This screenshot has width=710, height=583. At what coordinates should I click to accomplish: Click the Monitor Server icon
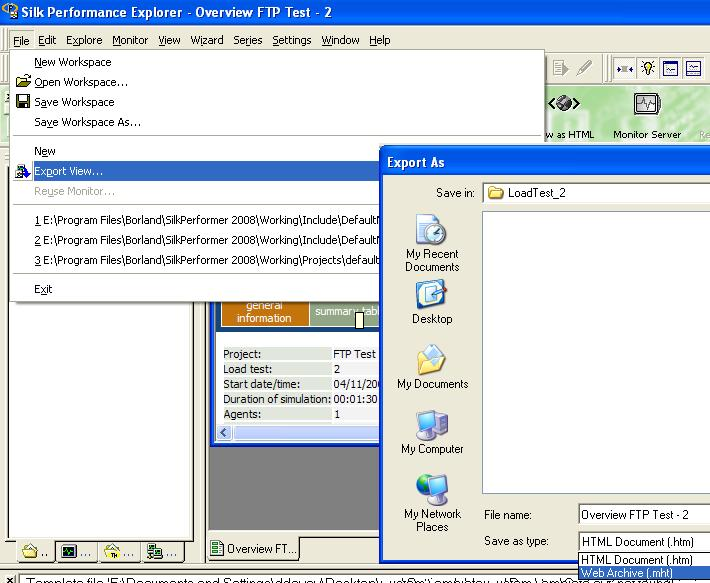pyautogui.click(x=647, y=104)
